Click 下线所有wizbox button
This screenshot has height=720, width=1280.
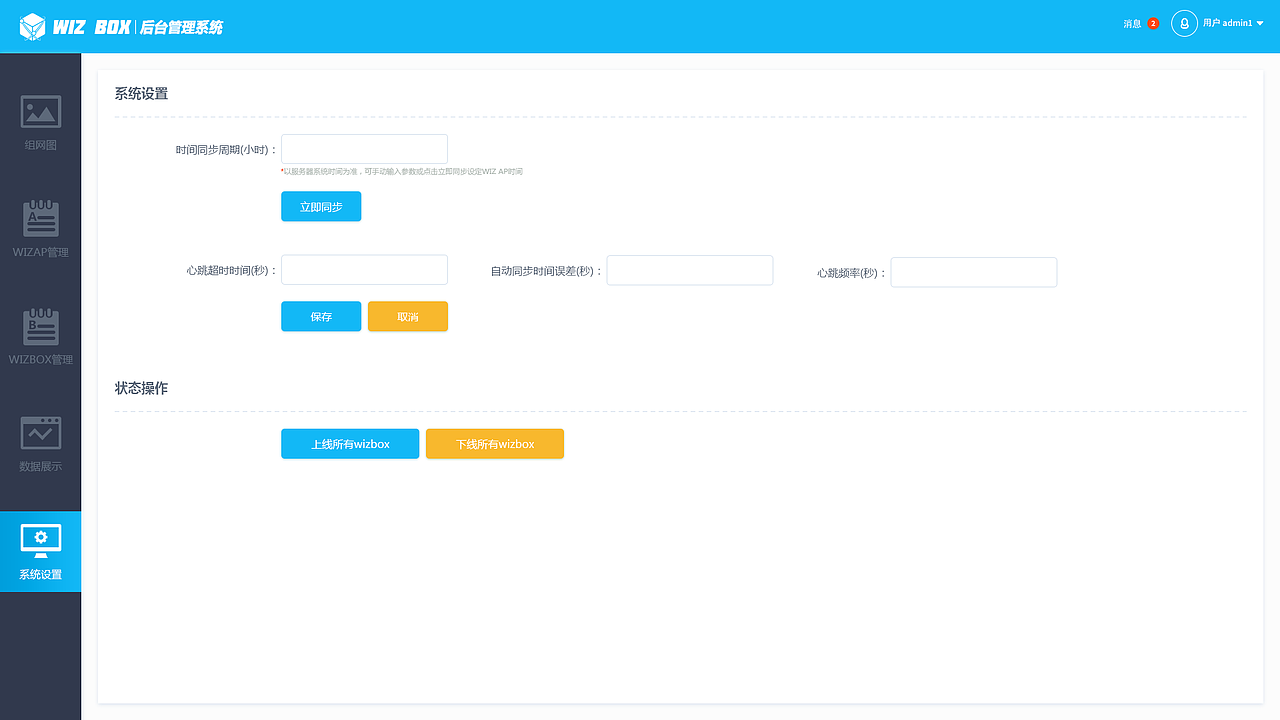click(x=495, y=444)
